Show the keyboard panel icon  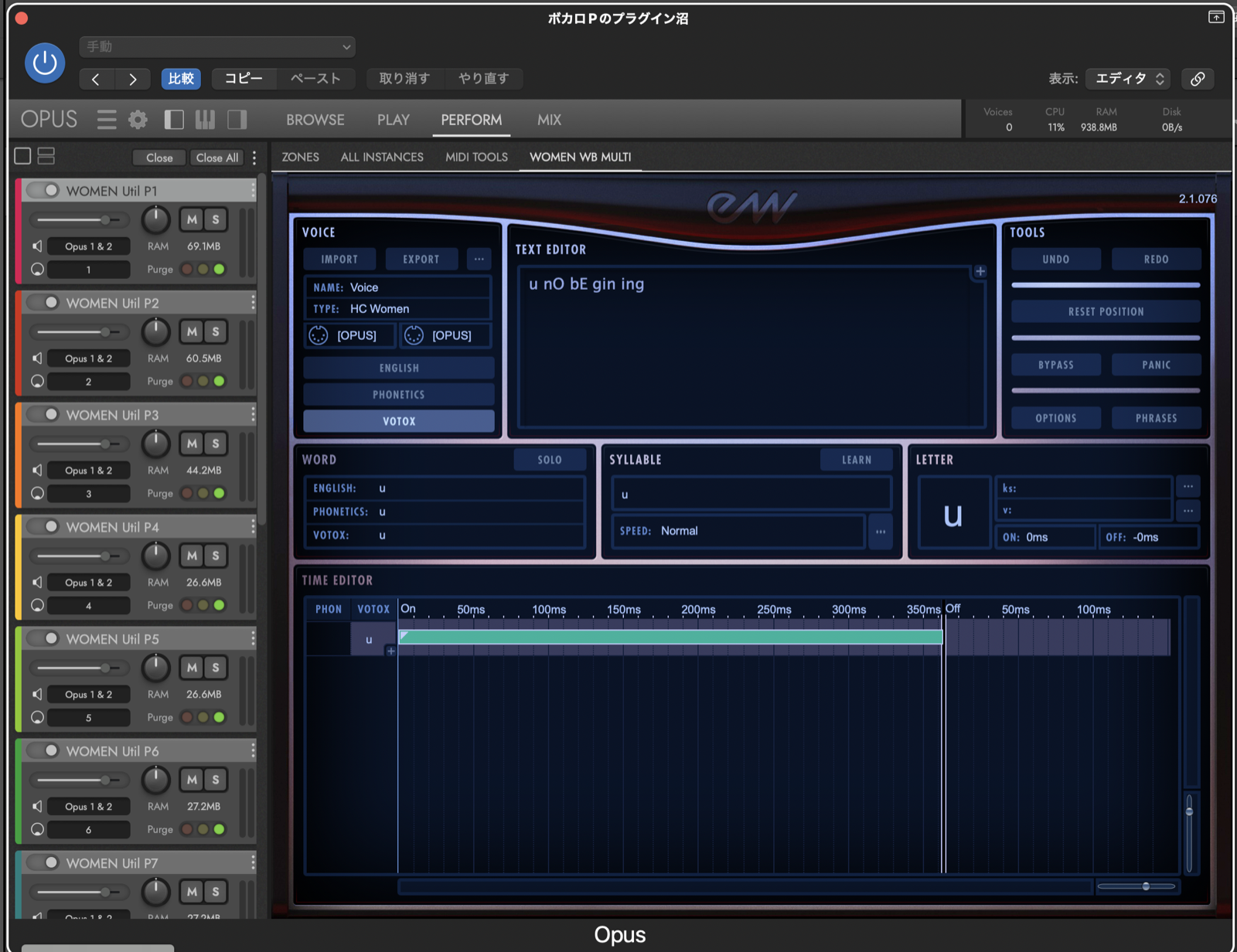coord(205,120)
